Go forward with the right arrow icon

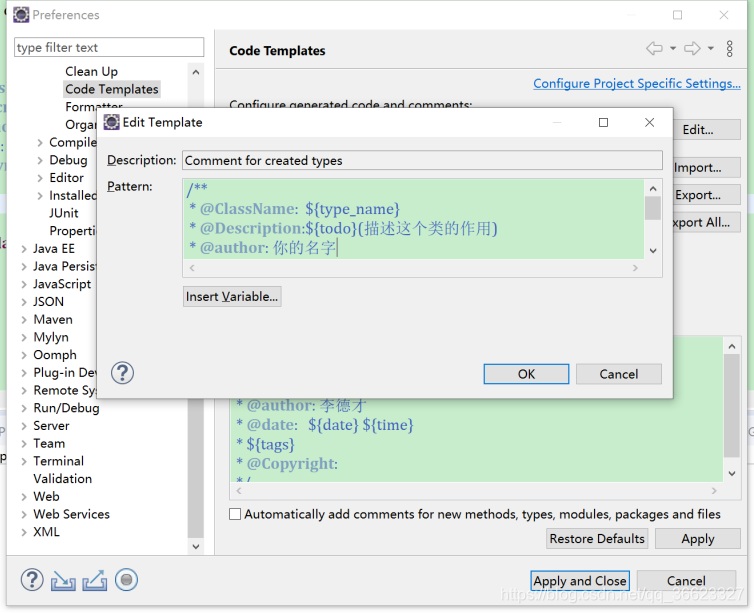pos(691,48)
